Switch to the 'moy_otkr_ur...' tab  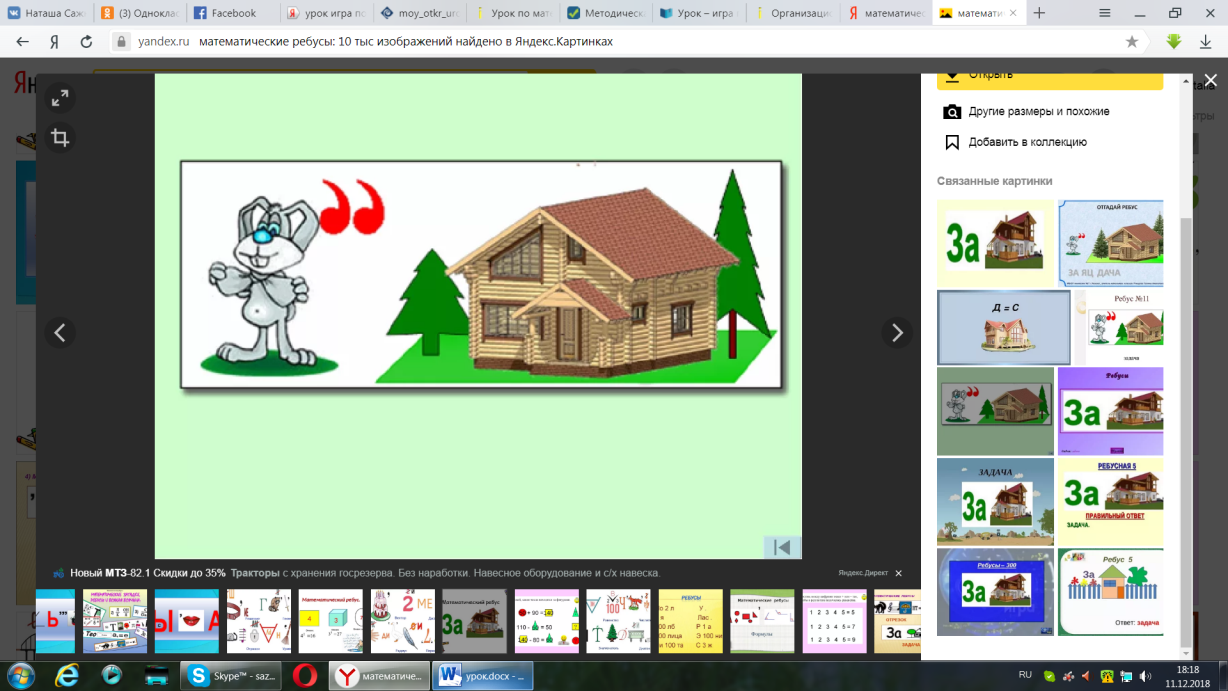point(421,13)
